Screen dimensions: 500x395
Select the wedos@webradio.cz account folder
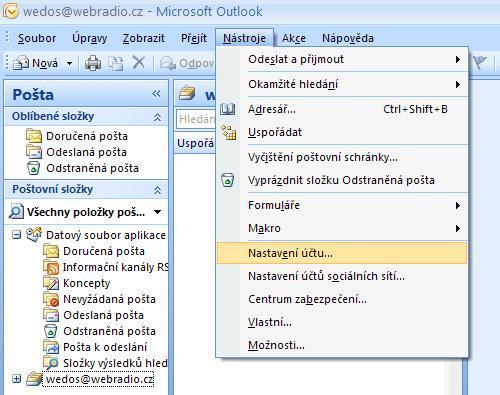pyautogui.click(x=99, y=379)
